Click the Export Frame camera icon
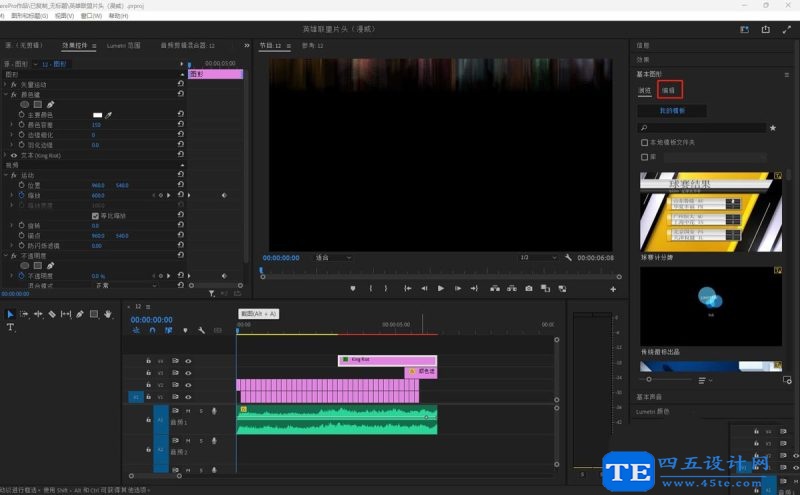Viewport: 800px width, 495px height. [x=528, y=288]
